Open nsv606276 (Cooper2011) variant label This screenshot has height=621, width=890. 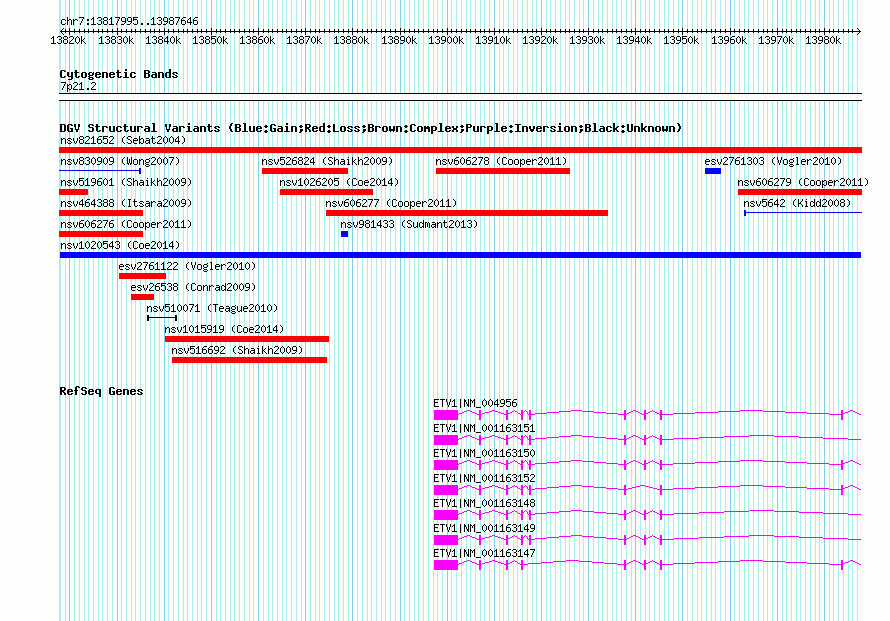(126, 224)
